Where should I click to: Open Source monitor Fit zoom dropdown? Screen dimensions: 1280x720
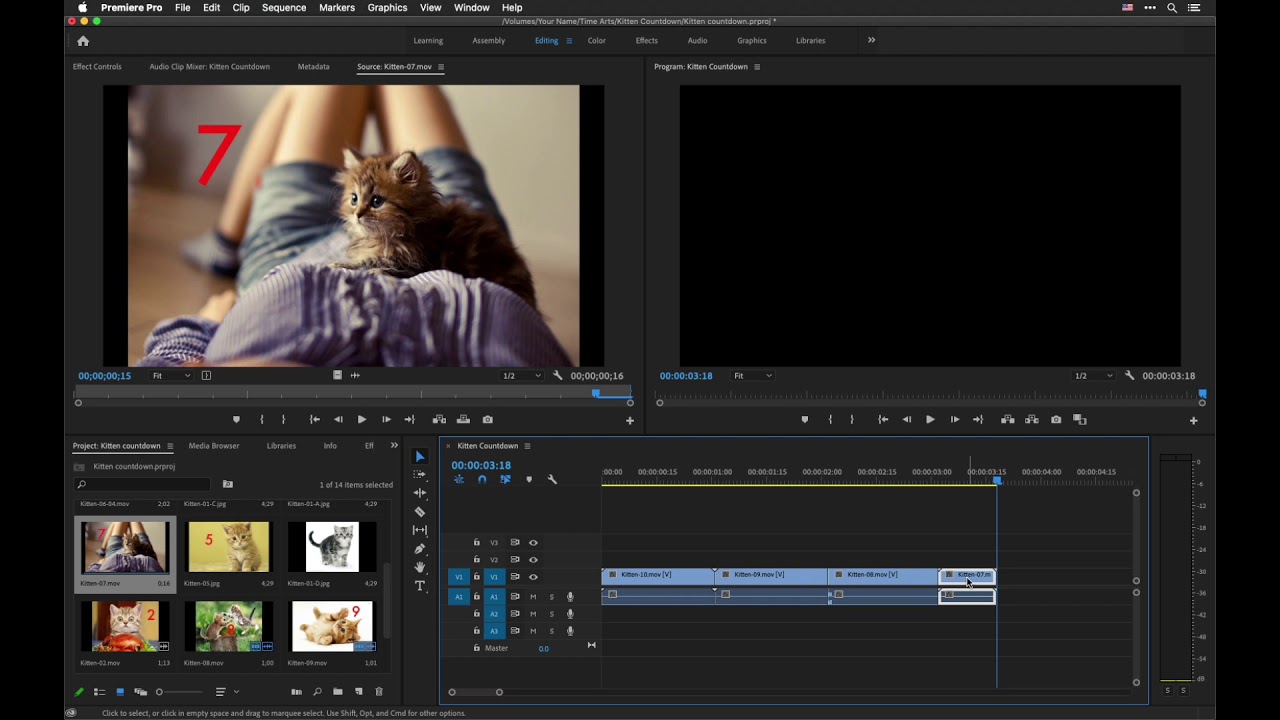171,375
